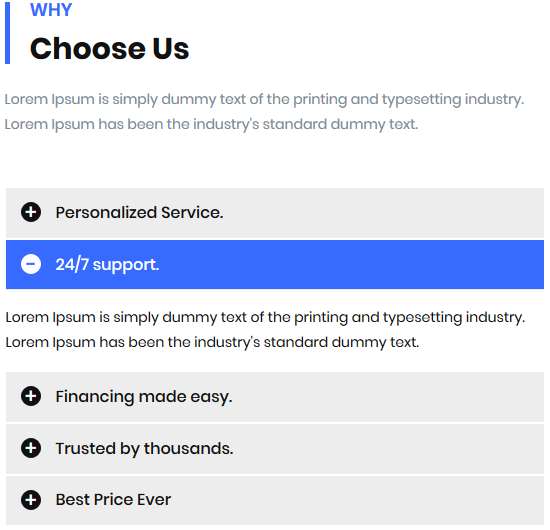Select the "Financing made easy." title text
This screenshot has height=530, width=550.
pyautogui.click(x=144, y=397)
